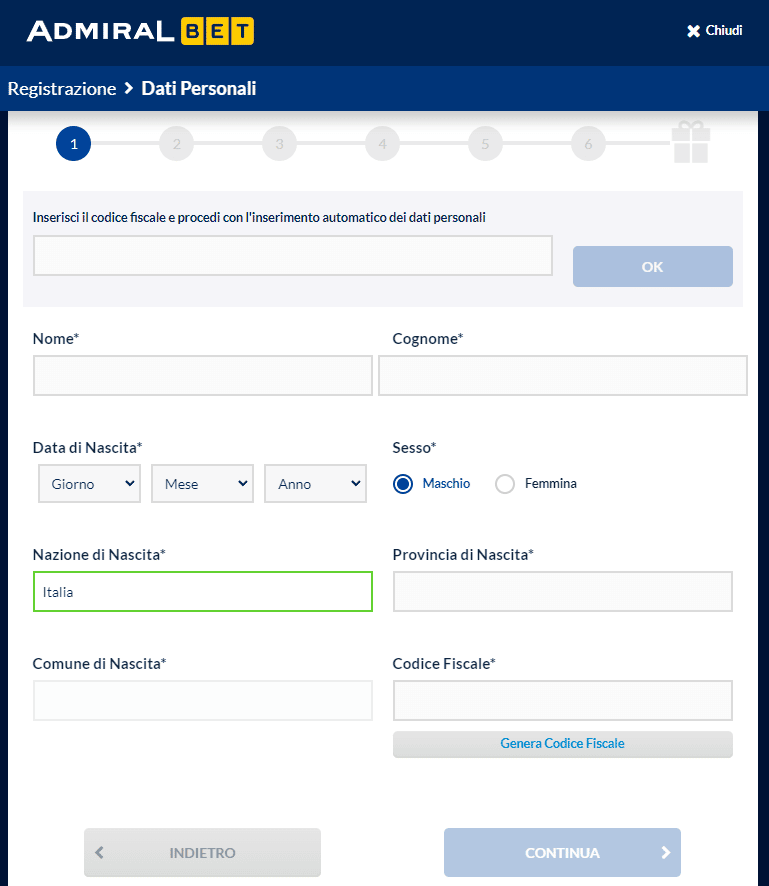The height and width of the screenshot is (886, 769).
Task: Click Genera Codice Fiscale
Action: click(562, 743)
